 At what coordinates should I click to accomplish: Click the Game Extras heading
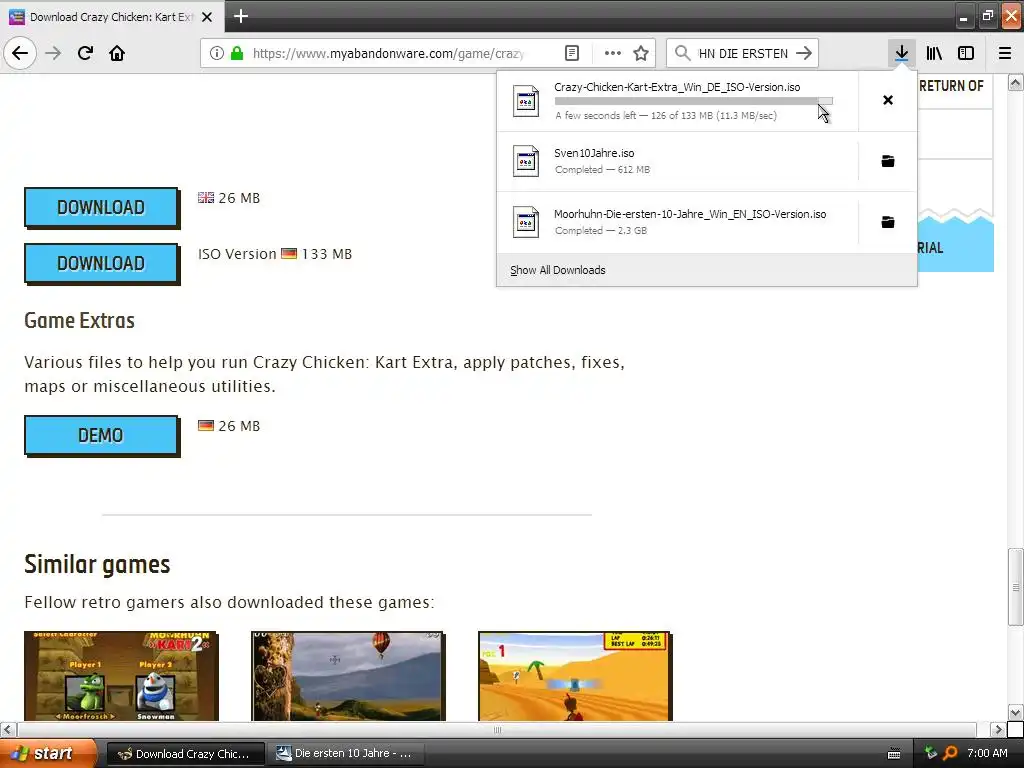point(80,321)
